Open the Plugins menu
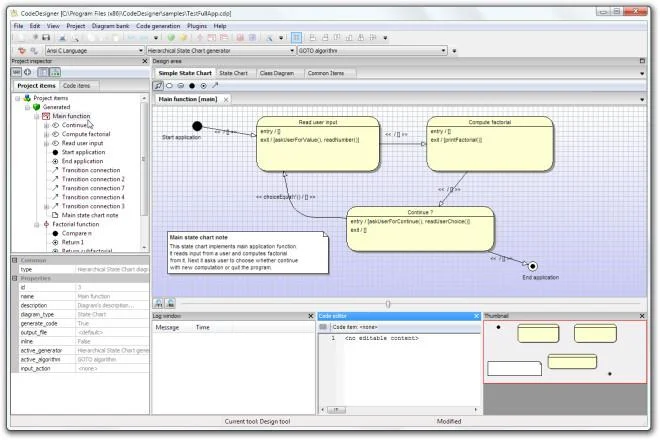Image resolution: width=660 pixels, height=440 pixels. (x=197, y=26)
